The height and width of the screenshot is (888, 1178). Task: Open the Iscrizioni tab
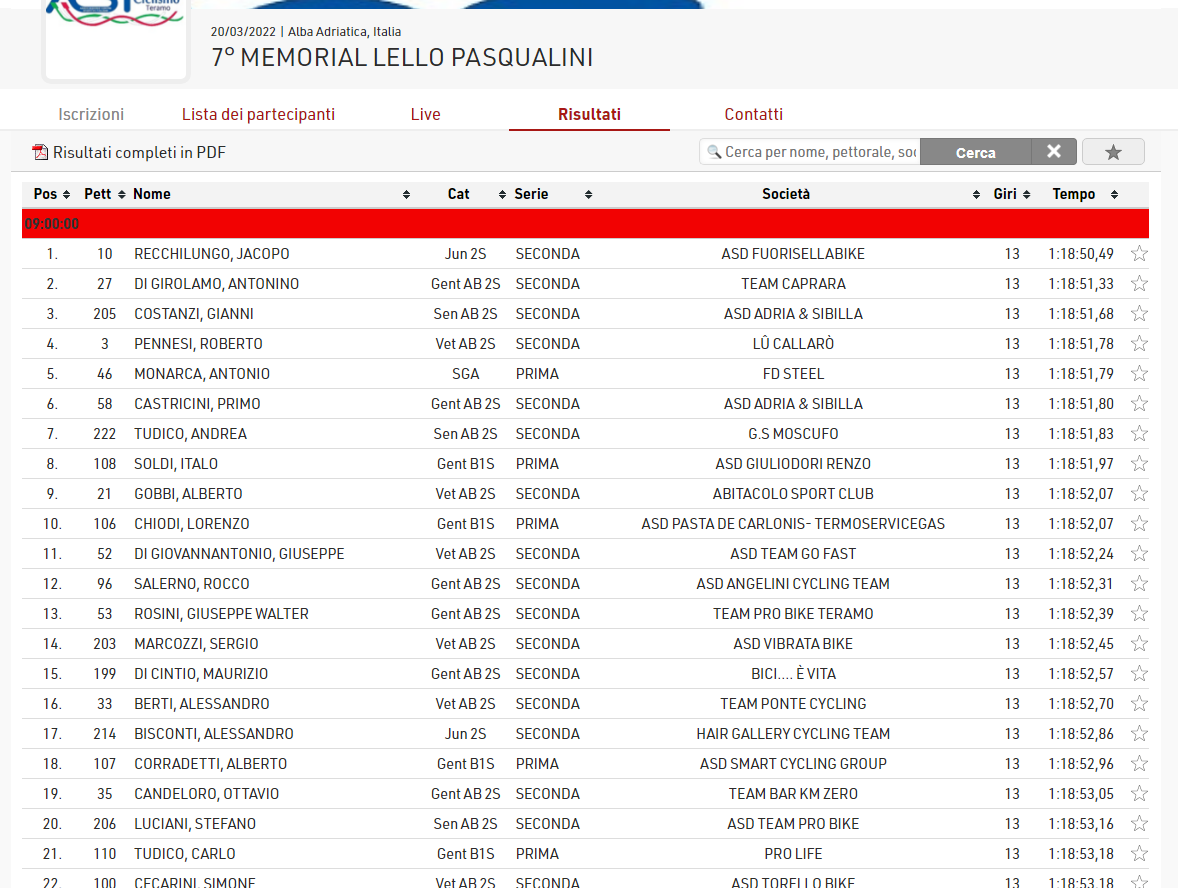[x=91, y=114]
